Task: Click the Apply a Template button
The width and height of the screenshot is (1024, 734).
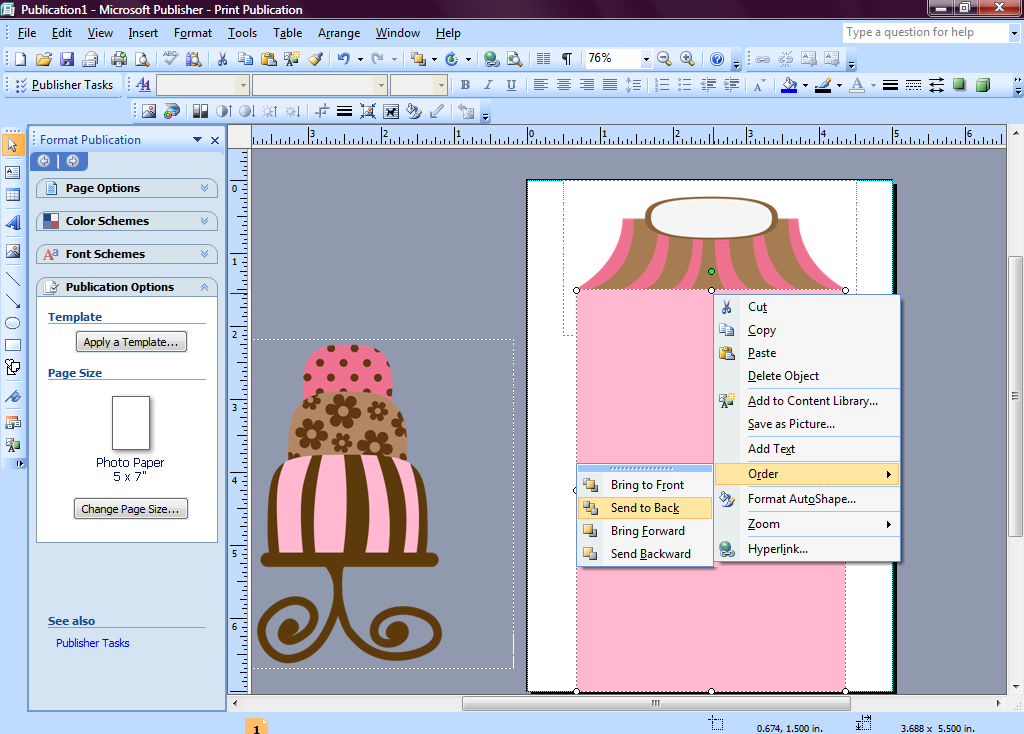Action: (x=131, y=341)
